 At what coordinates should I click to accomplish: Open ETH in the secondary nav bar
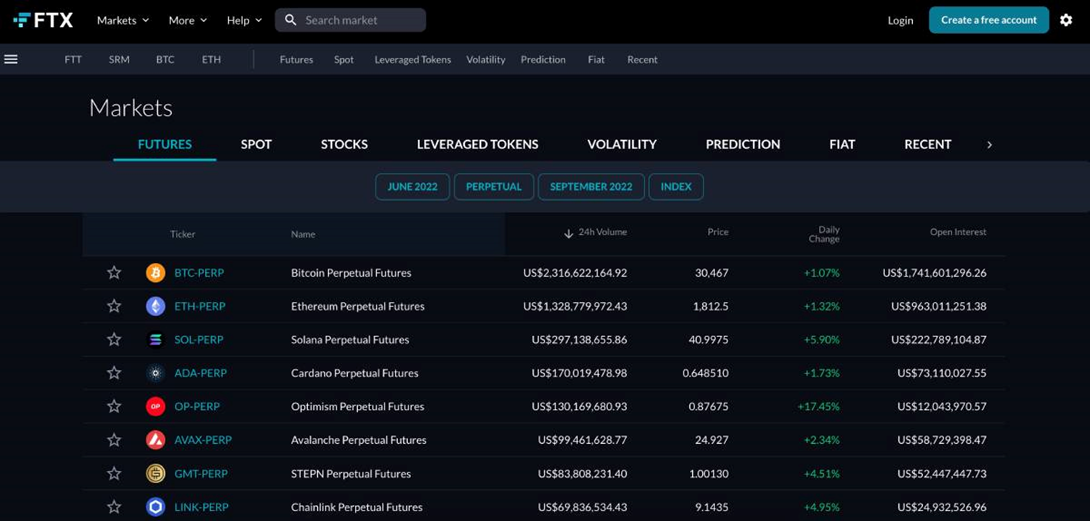(x=211, y=60)
